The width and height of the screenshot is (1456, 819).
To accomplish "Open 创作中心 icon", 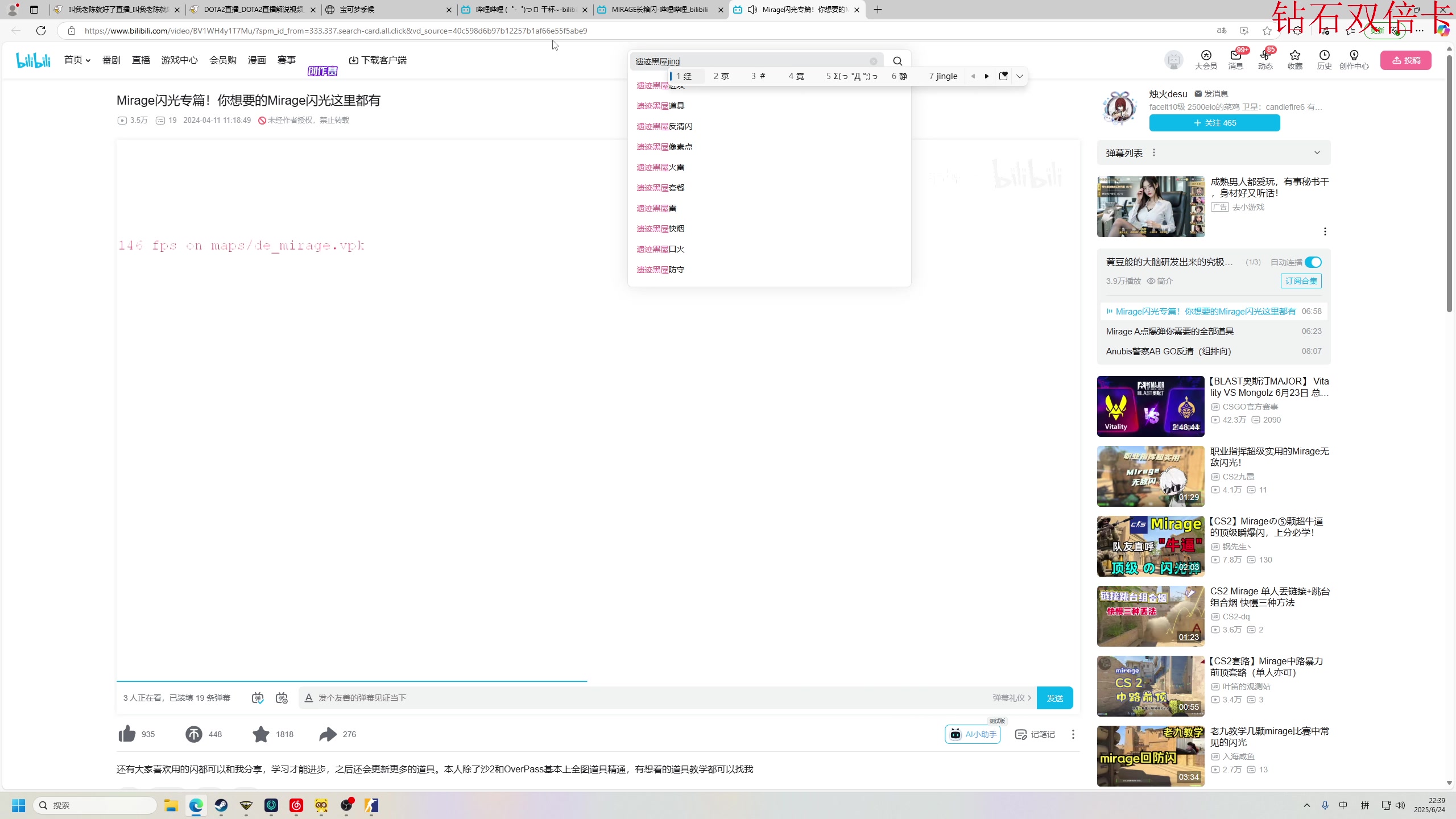I will [1354, 60].
